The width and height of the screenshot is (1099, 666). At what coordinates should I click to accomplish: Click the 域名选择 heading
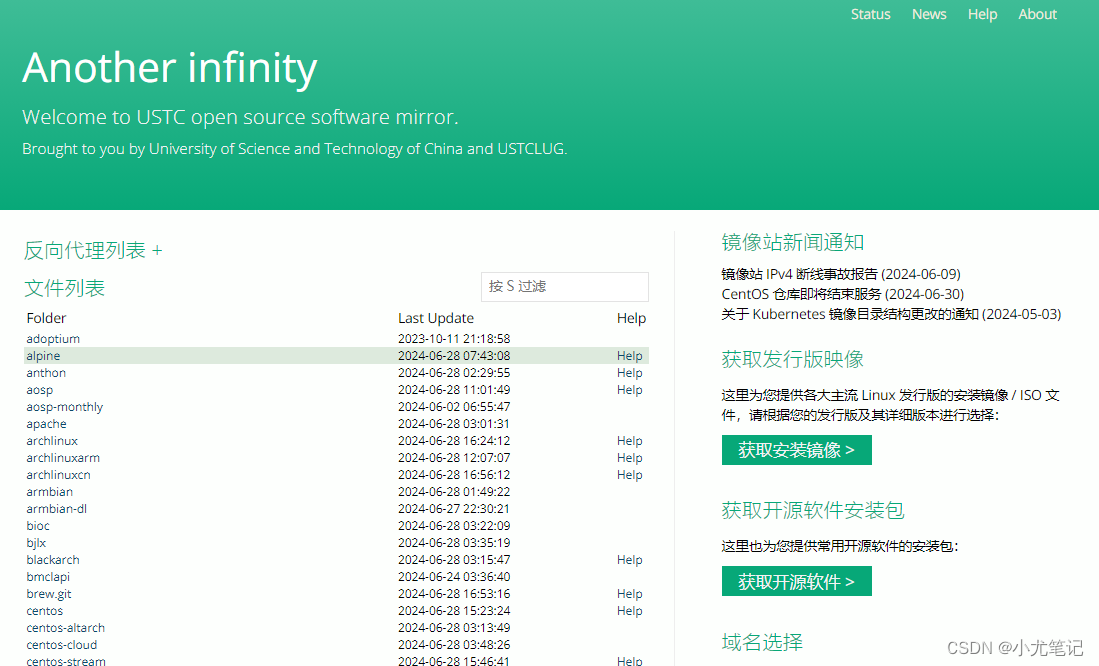[763, 642]
